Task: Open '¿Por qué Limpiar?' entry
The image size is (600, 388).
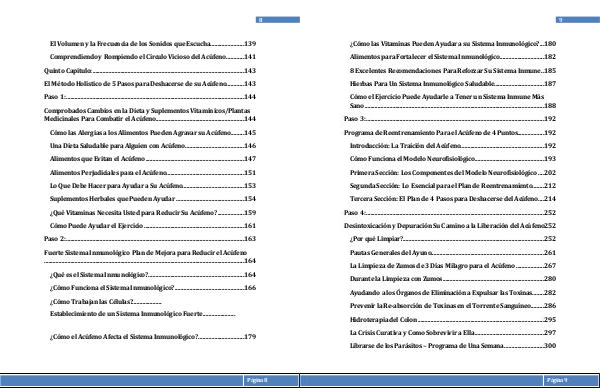Action: coord(453,239)
